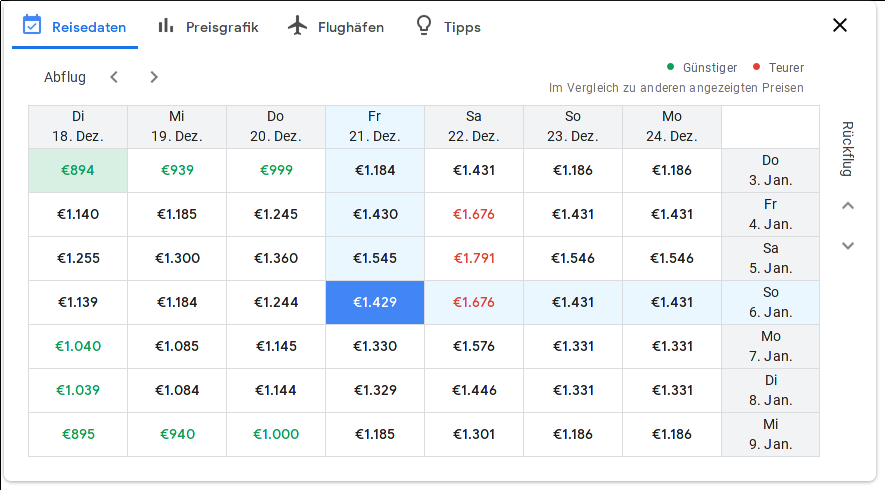
Task: Show later return dates with down chevron
Action: pos(848,246)
